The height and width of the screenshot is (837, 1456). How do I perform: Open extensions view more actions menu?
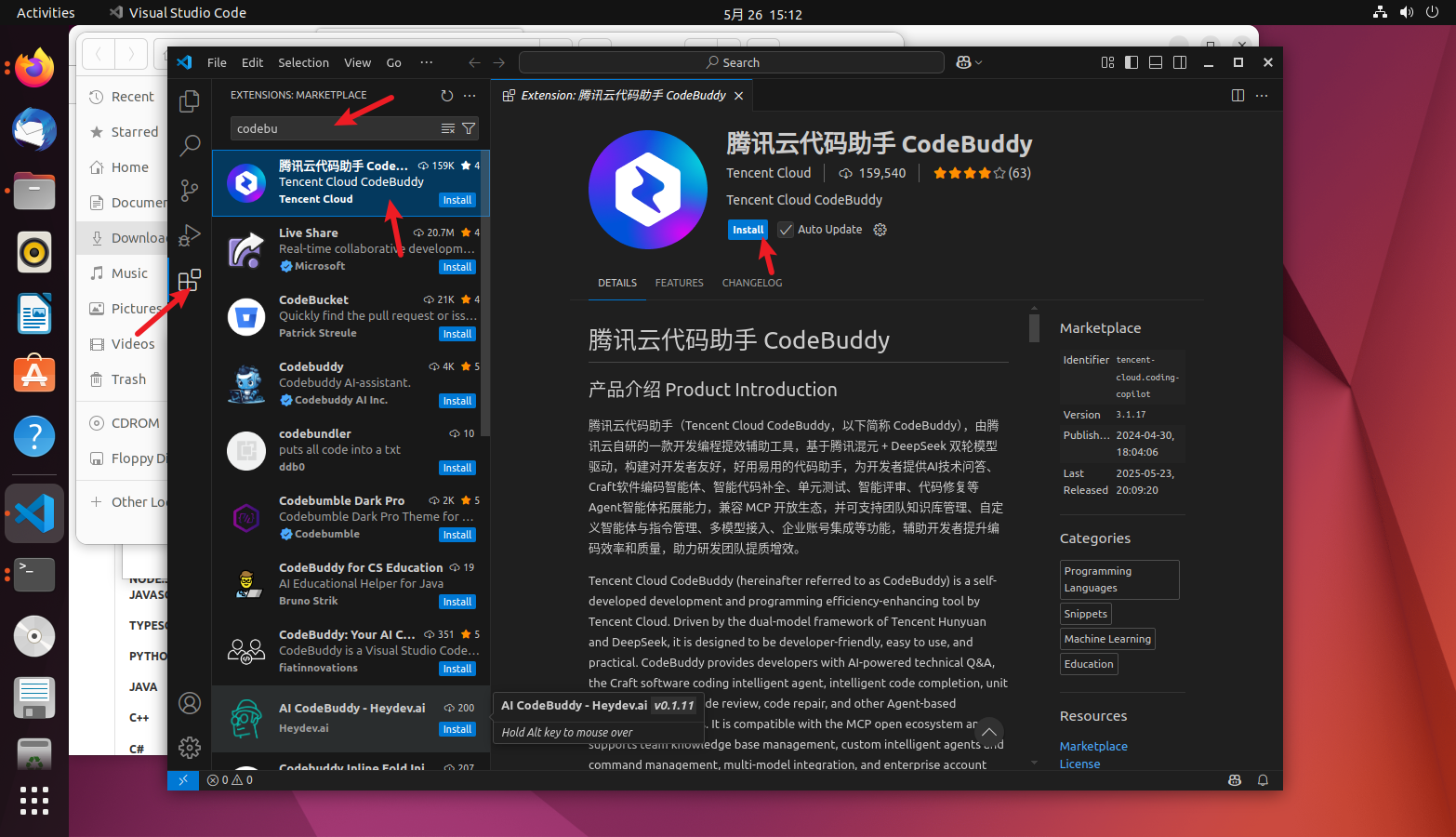tap(470, 95)
